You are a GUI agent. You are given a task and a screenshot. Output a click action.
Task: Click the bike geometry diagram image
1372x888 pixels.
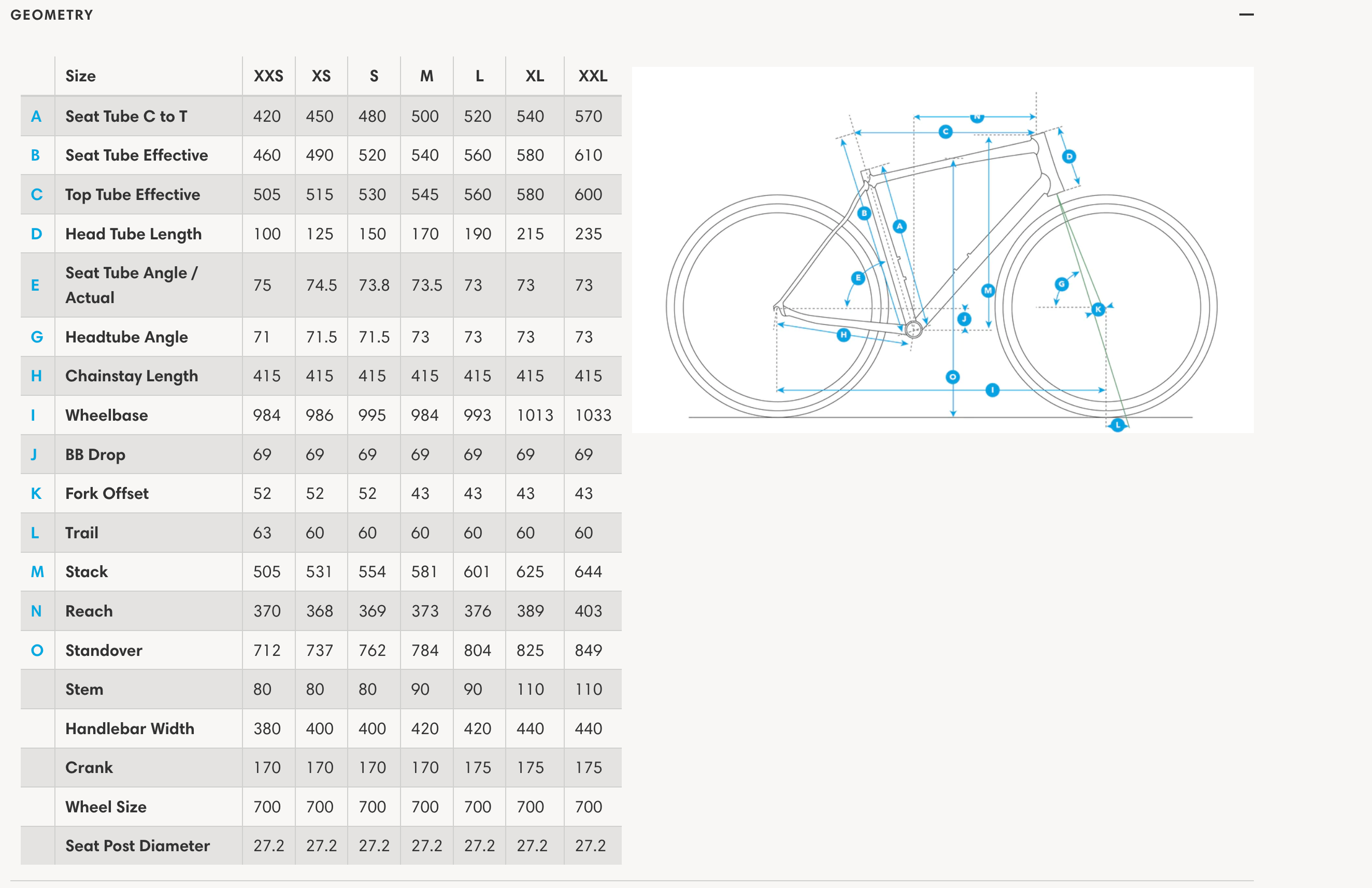pyautogui.click(x=946, y=248)
